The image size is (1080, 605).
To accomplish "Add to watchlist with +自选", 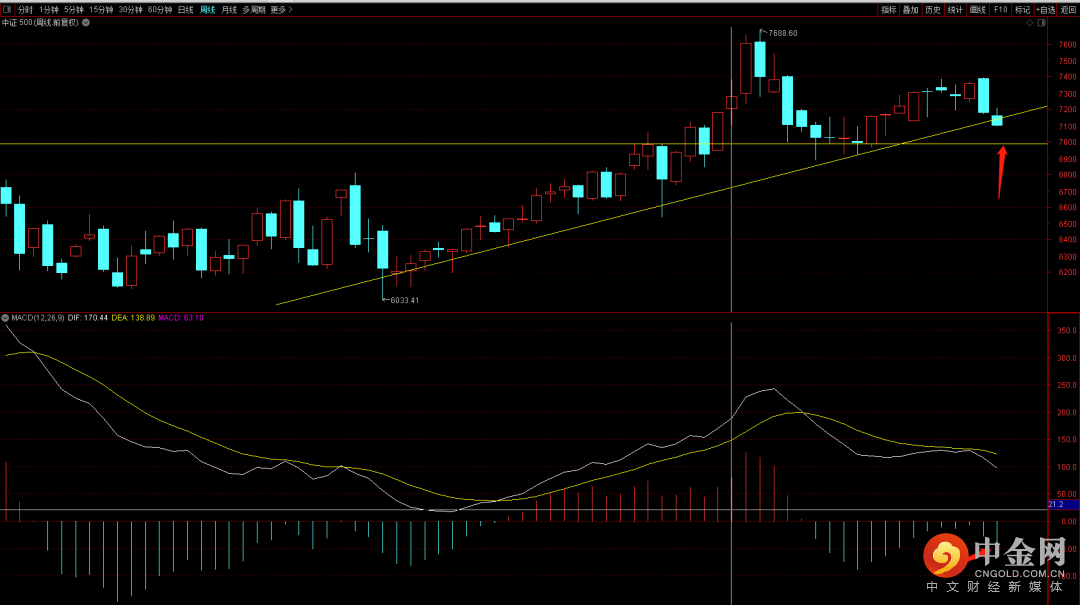I will pos(1045,9).
